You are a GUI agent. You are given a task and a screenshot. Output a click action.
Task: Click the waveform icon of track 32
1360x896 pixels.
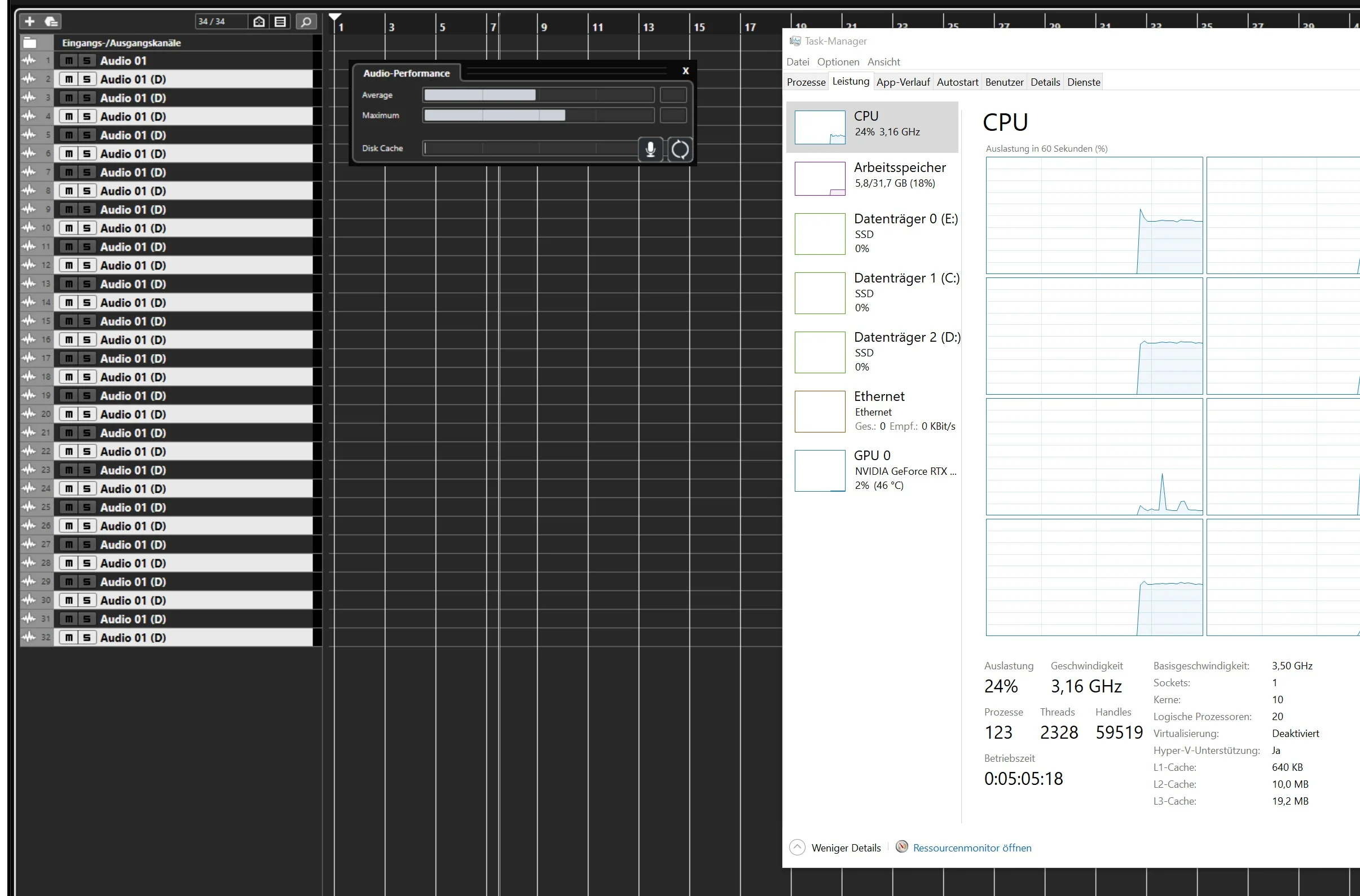click(x=28, y=637)
